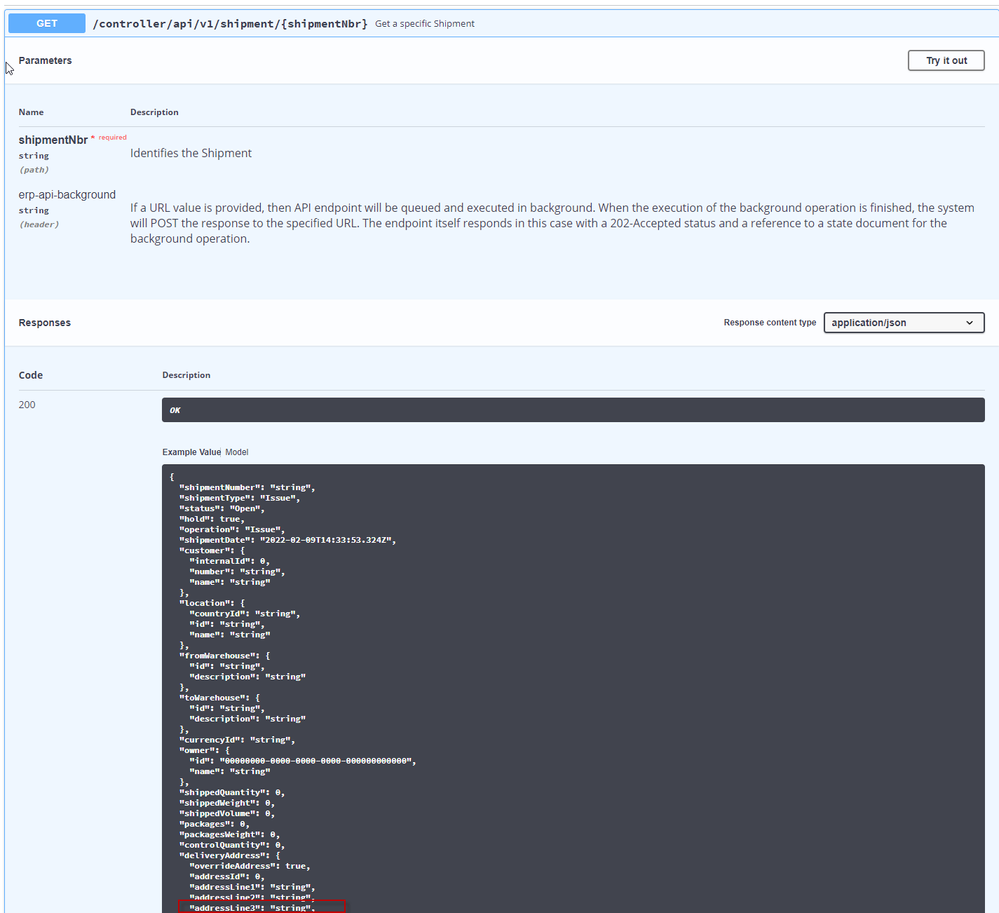The width and height of the screenshot is (999, 913).
Task: Click the Try it out button
Action: (x=945, y=61)
